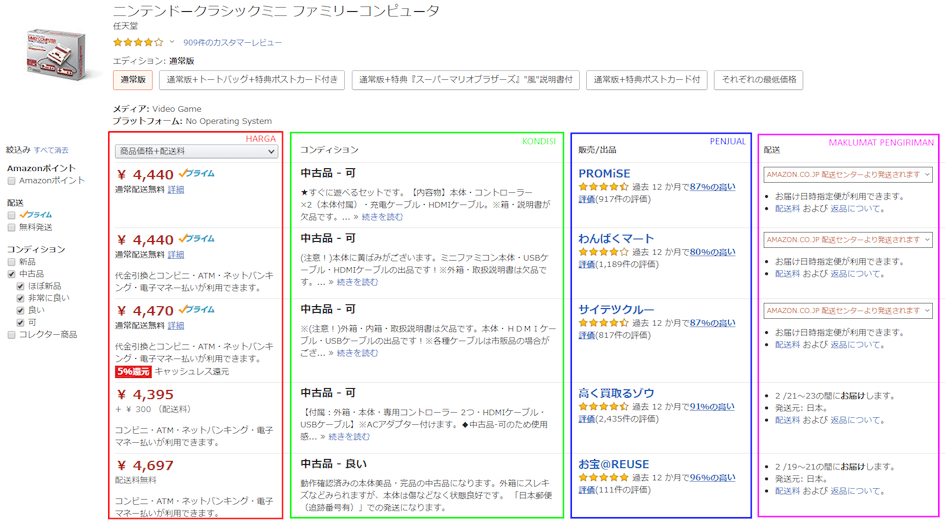
Task: Uncheck the ほぼ新品 checkbox
Action: tap(20, 286)
